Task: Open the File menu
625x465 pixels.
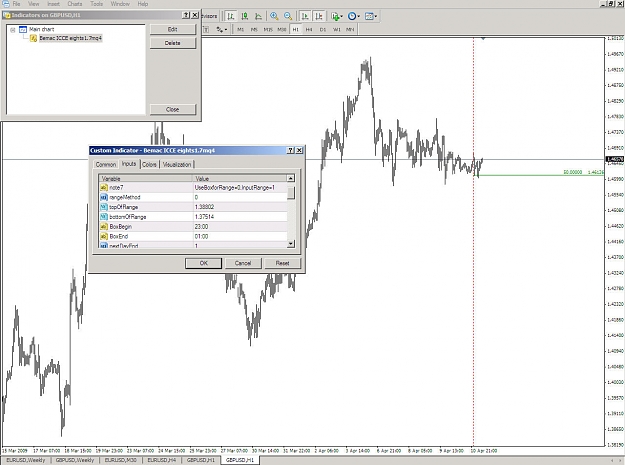Action: 16,4
